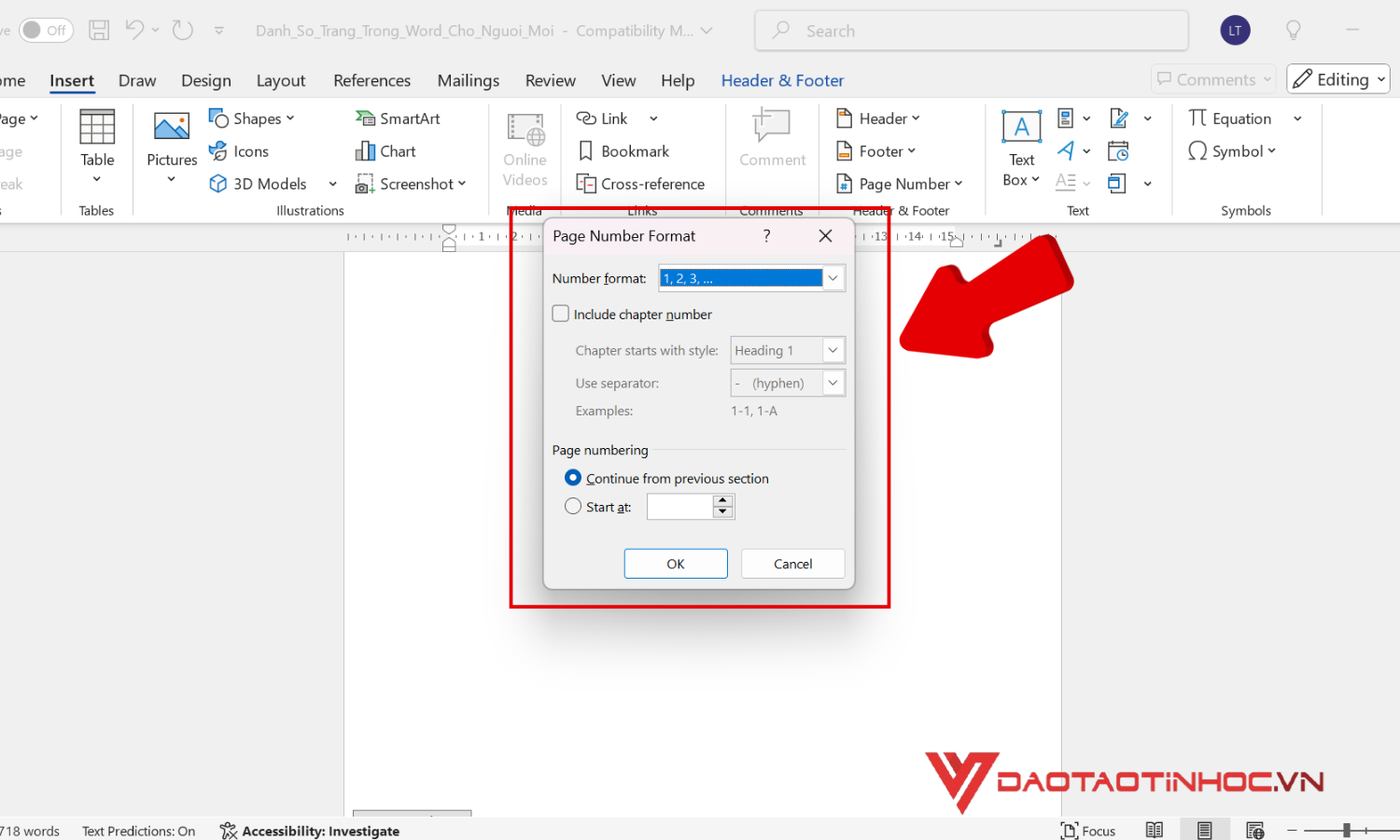
Task: Switch to Print Layout view in status bar
Action: [x=1205, y=831]
